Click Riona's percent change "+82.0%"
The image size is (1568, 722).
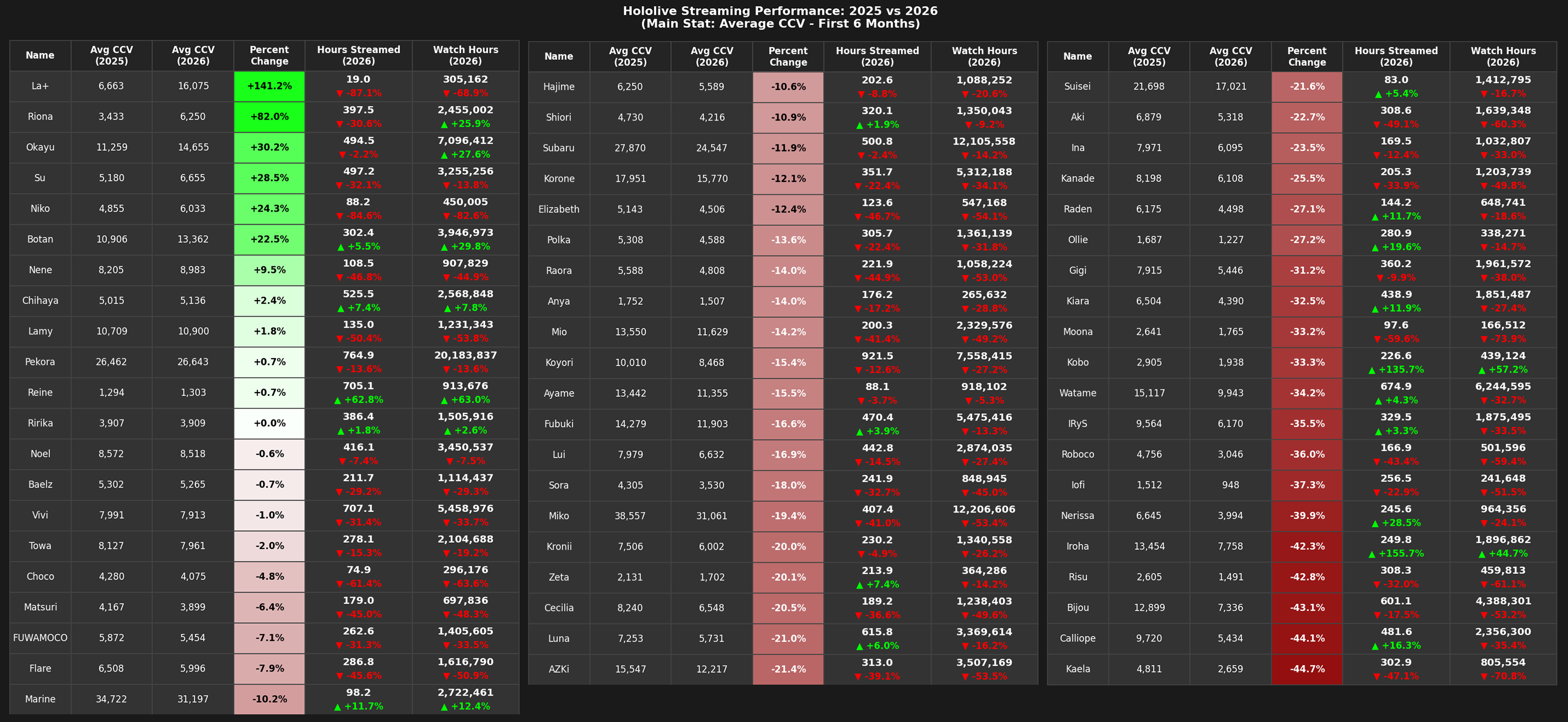point(269,117)
